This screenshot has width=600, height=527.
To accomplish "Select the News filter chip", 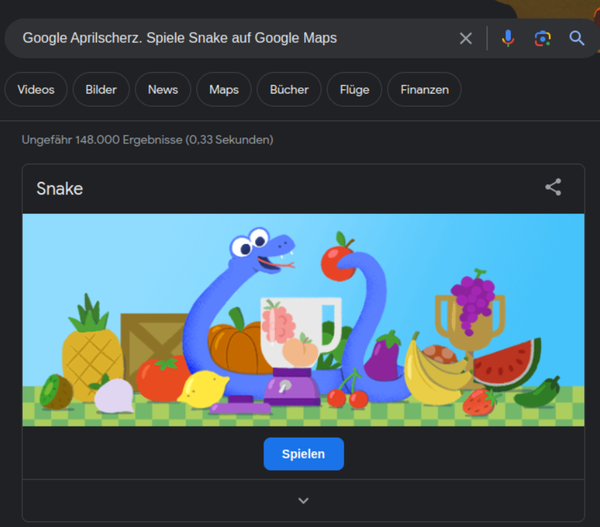I will tap(163, 89).
